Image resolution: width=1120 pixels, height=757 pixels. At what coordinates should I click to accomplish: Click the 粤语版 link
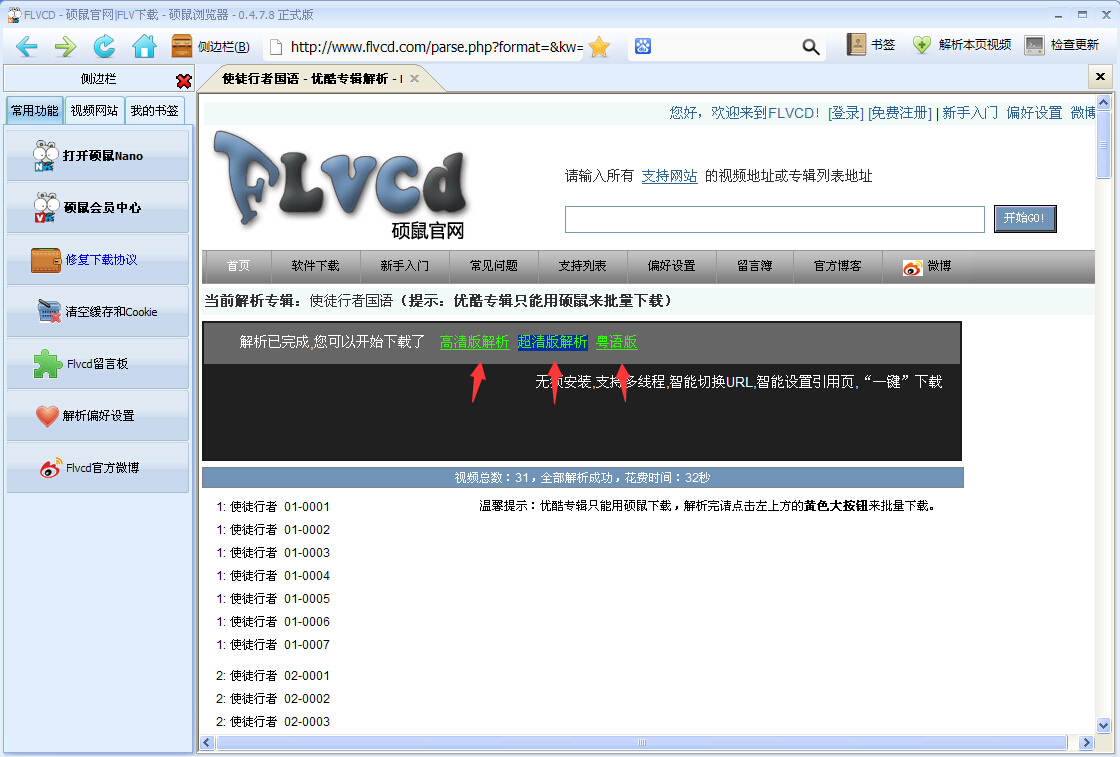click(616, 342)
